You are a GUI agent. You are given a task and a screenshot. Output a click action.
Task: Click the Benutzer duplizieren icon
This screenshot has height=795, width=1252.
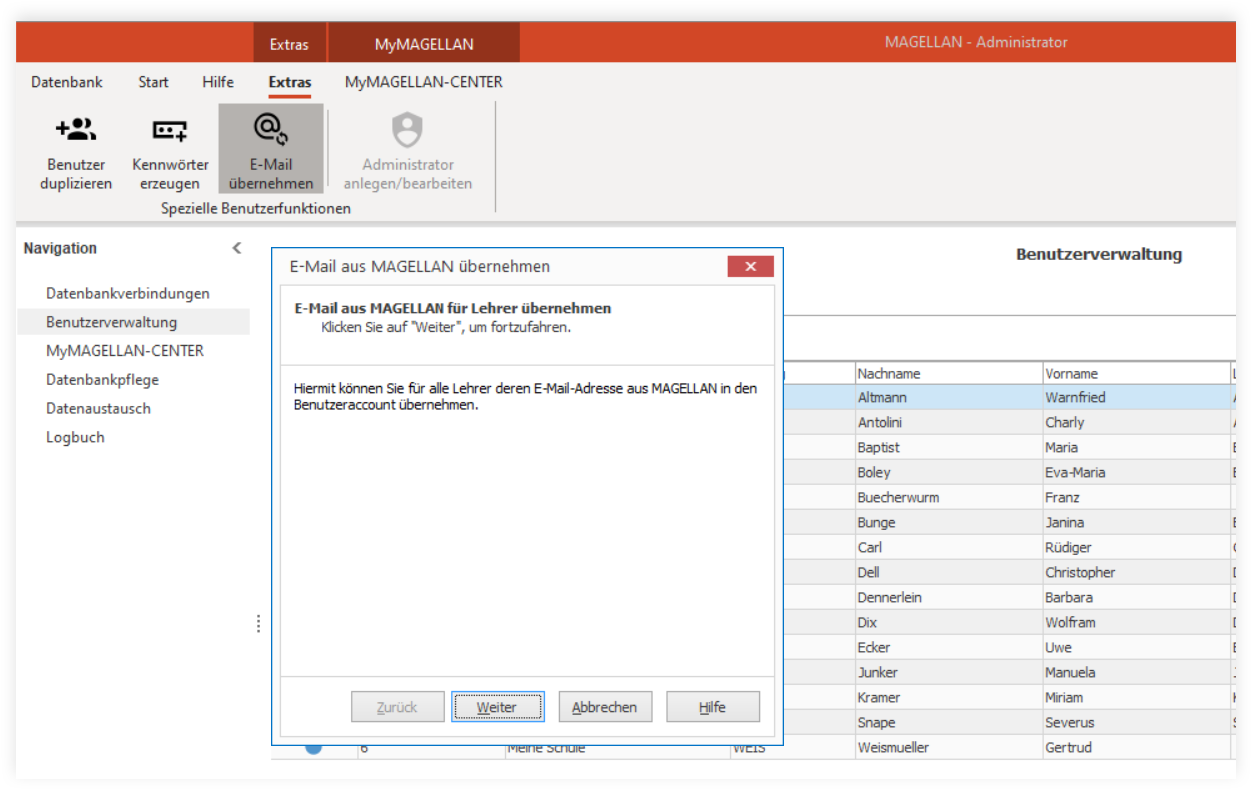click(x=76, y=129)
